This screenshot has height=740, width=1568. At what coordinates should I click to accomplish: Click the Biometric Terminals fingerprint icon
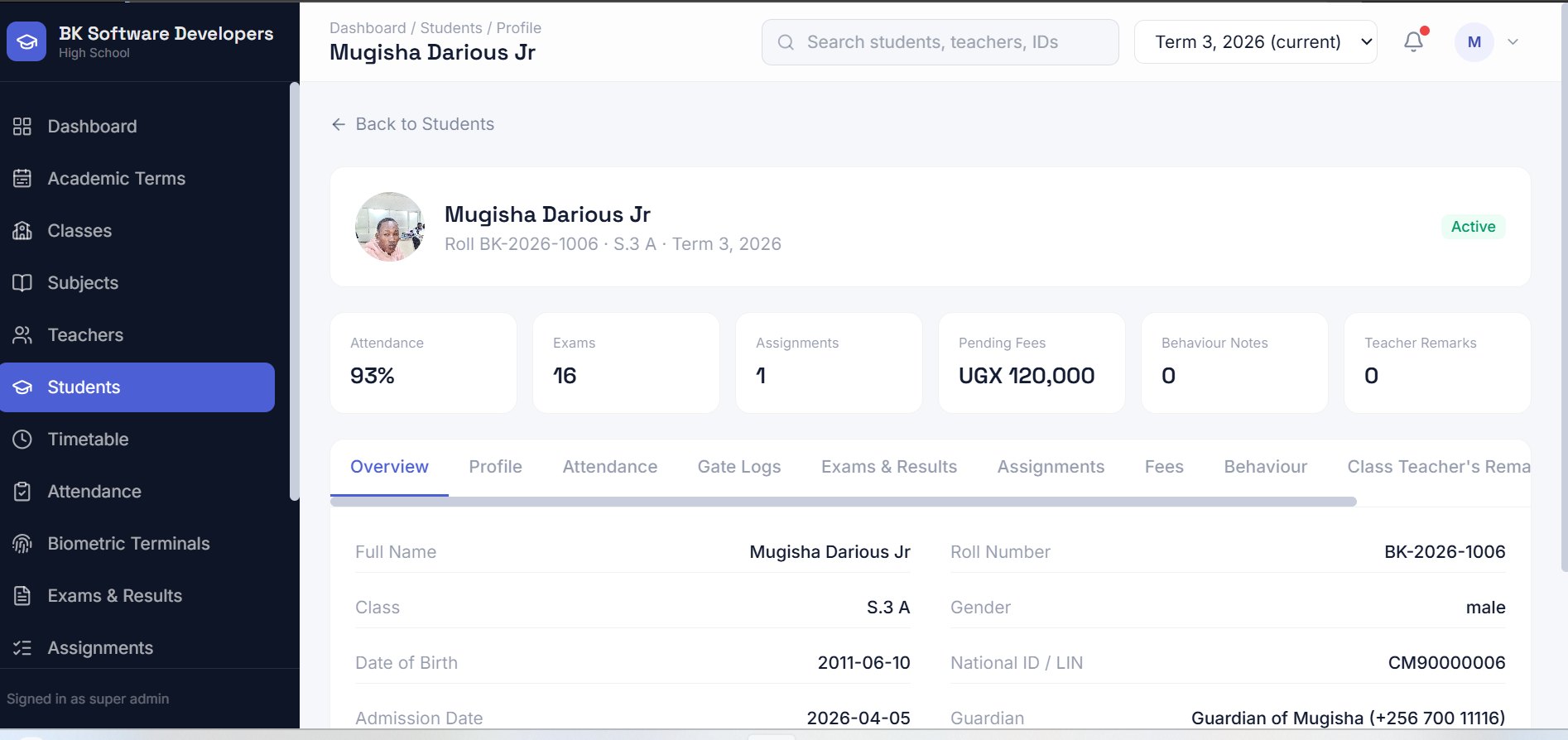(22, 544)
